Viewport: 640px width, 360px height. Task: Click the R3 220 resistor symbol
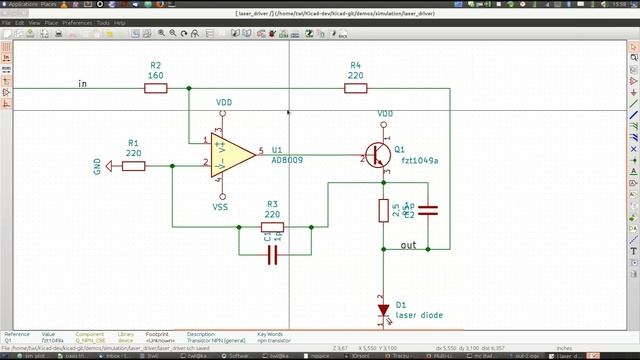pos(272,227)
